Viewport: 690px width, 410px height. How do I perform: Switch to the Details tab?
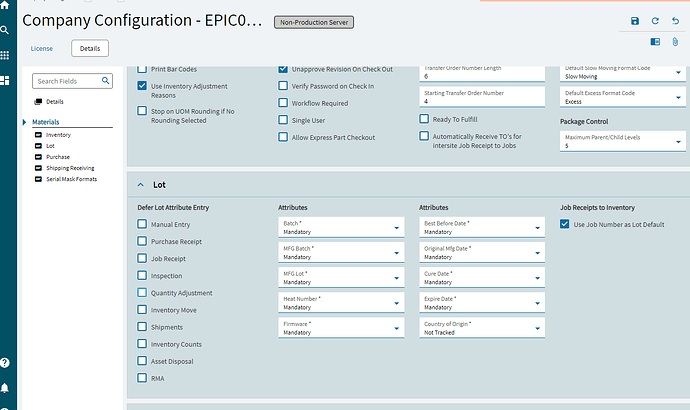tap(90, 48)
